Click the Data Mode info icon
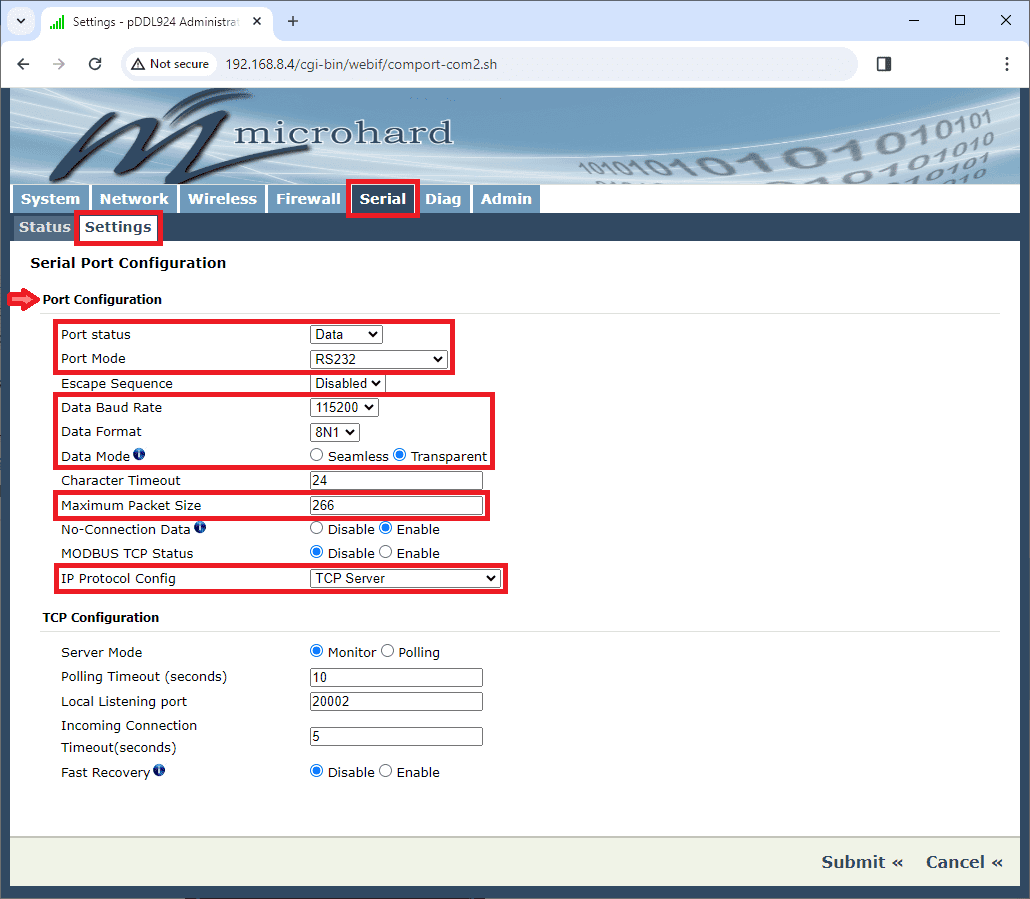This screenshot has width=1030, height=899. click(x=139, y=455)
